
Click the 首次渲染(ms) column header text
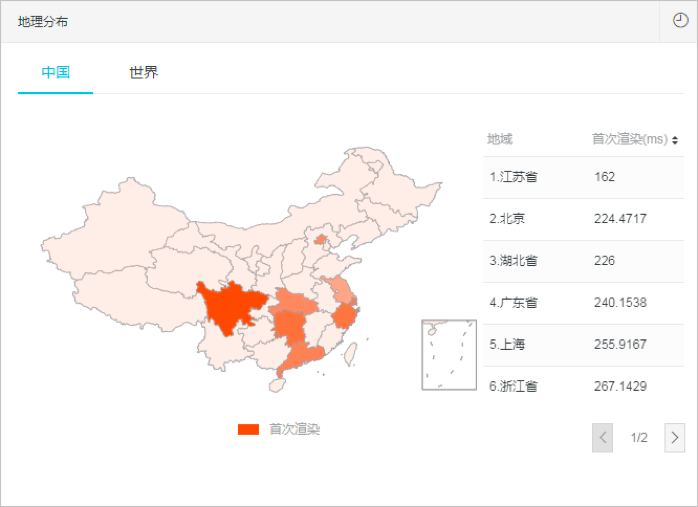click(x=629, y=139)
